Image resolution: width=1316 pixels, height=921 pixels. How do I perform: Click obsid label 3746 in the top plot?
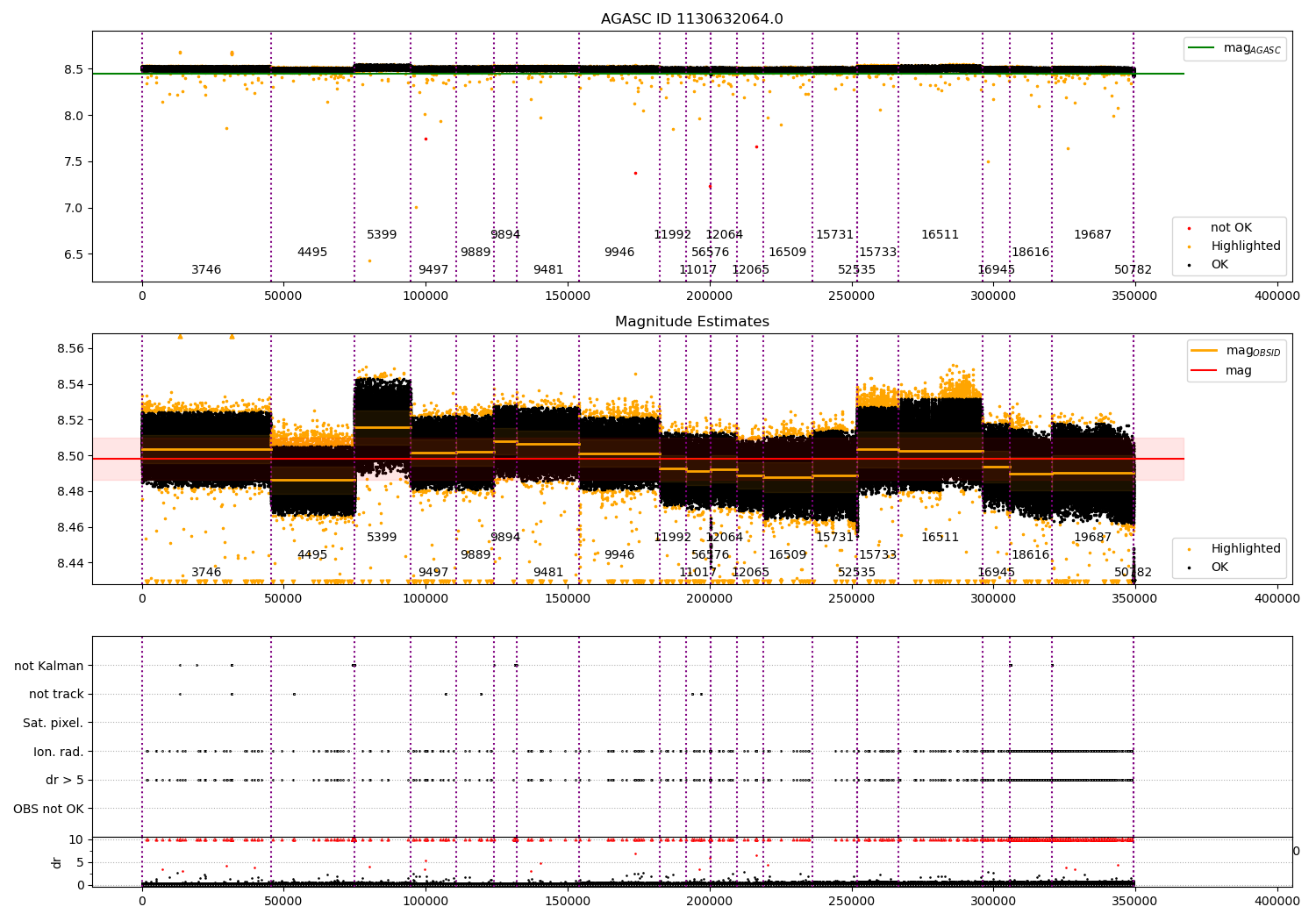point(206,269)
